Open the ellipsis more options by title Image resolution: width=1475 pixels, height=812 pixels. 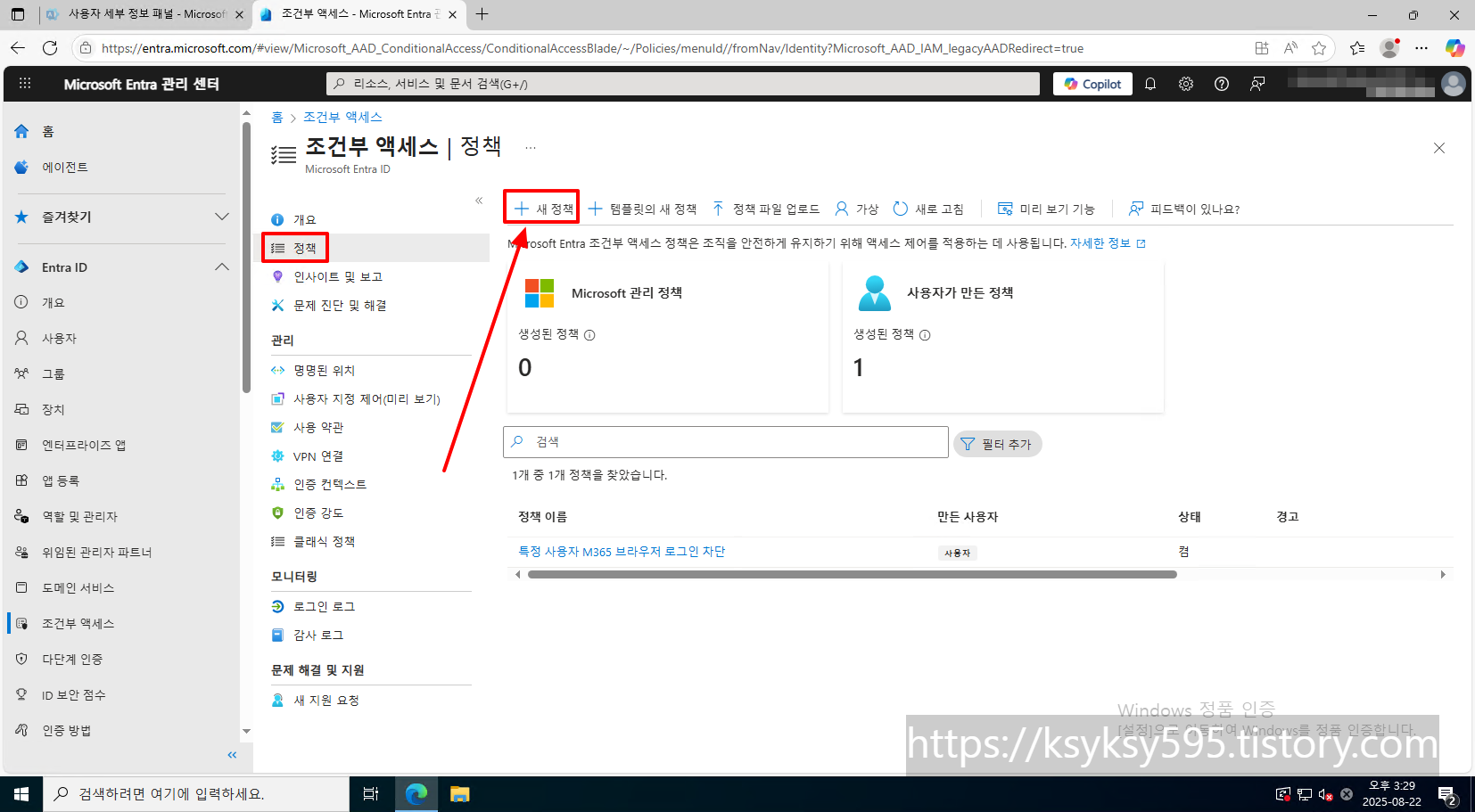(531, 147)
